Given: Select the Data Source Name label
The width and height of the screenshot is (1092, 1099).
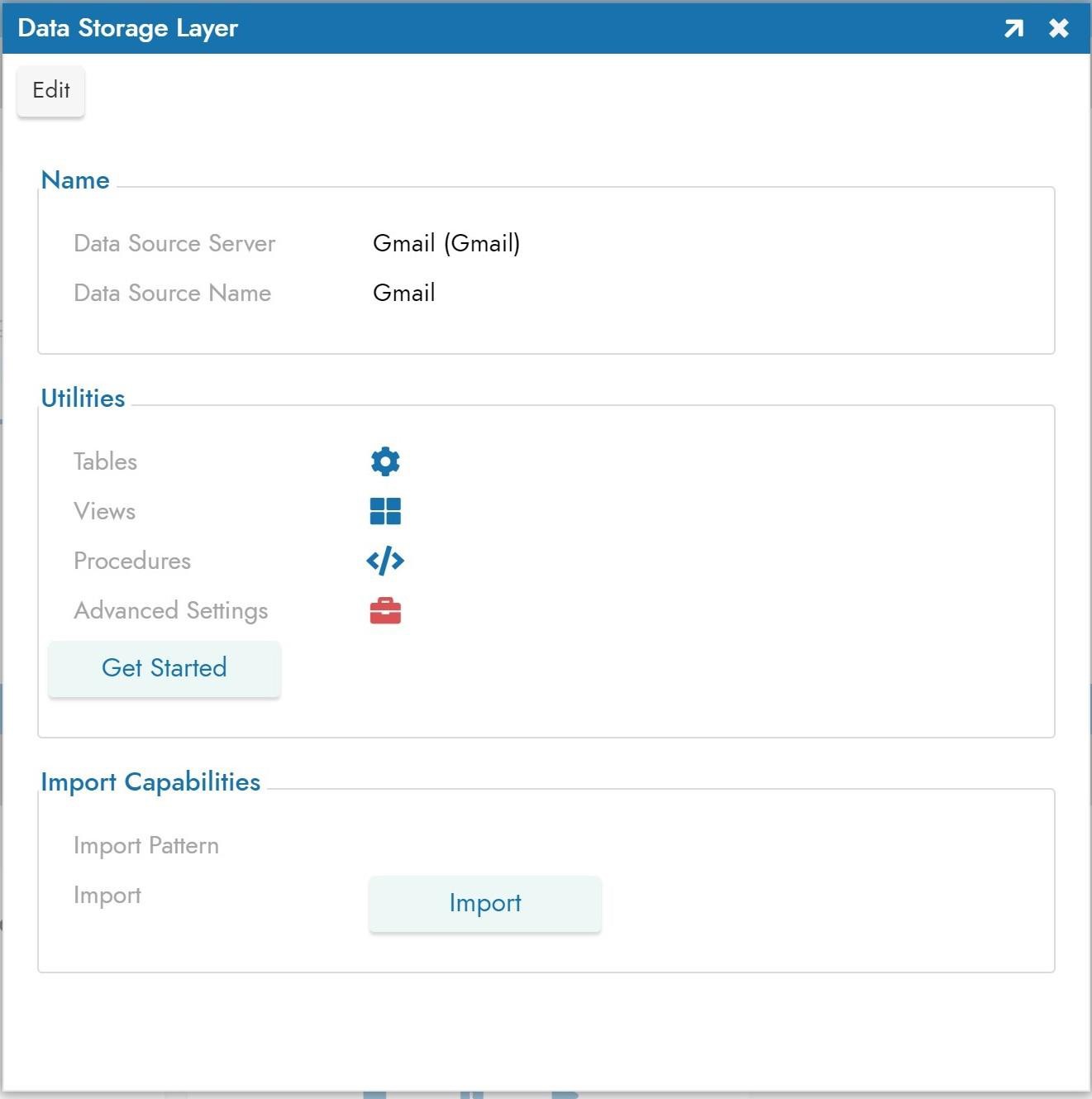Looking at the screenshot, I should (x=172, y=293).
